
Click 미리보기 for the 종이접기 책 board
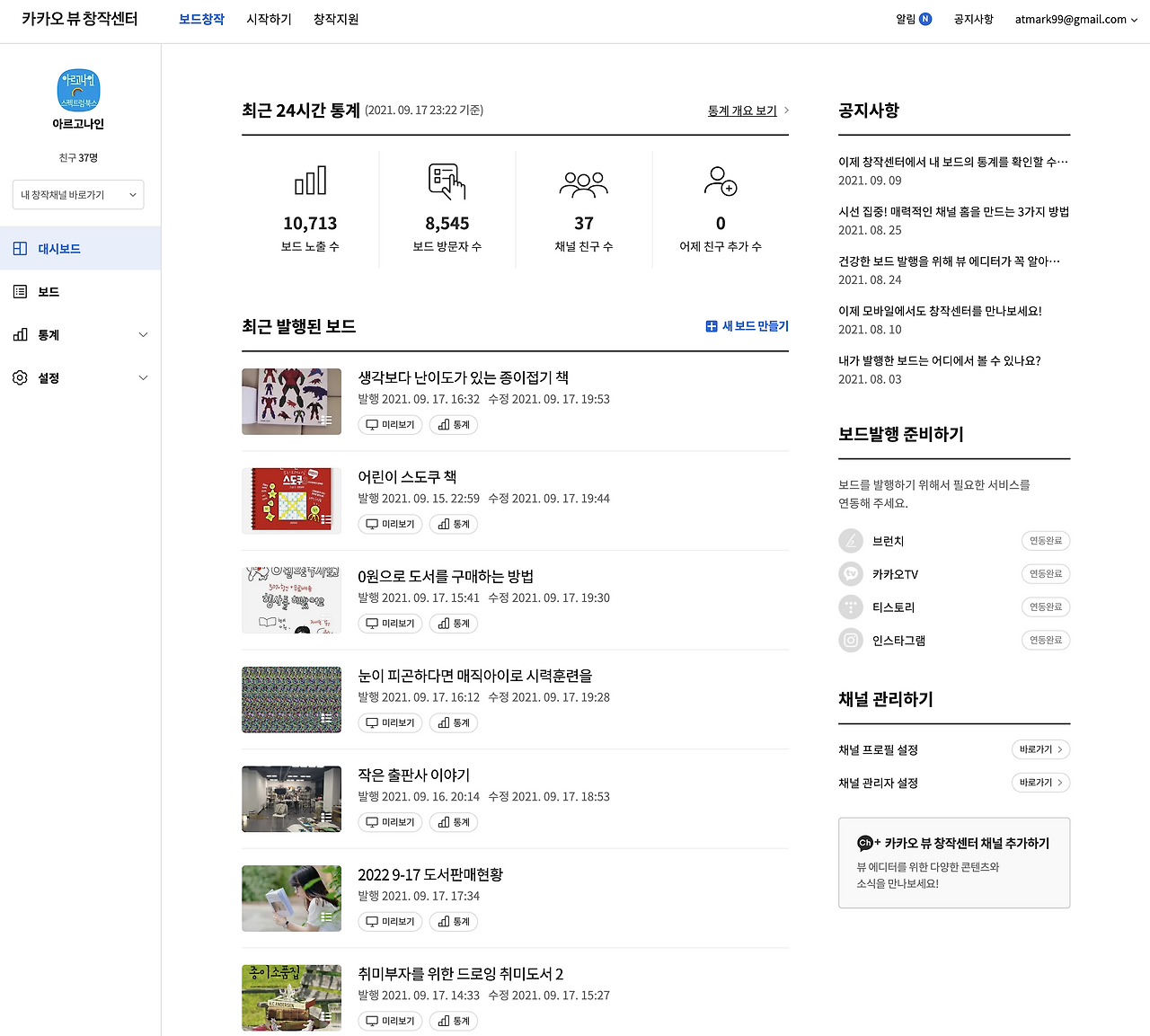coord(389,424)
